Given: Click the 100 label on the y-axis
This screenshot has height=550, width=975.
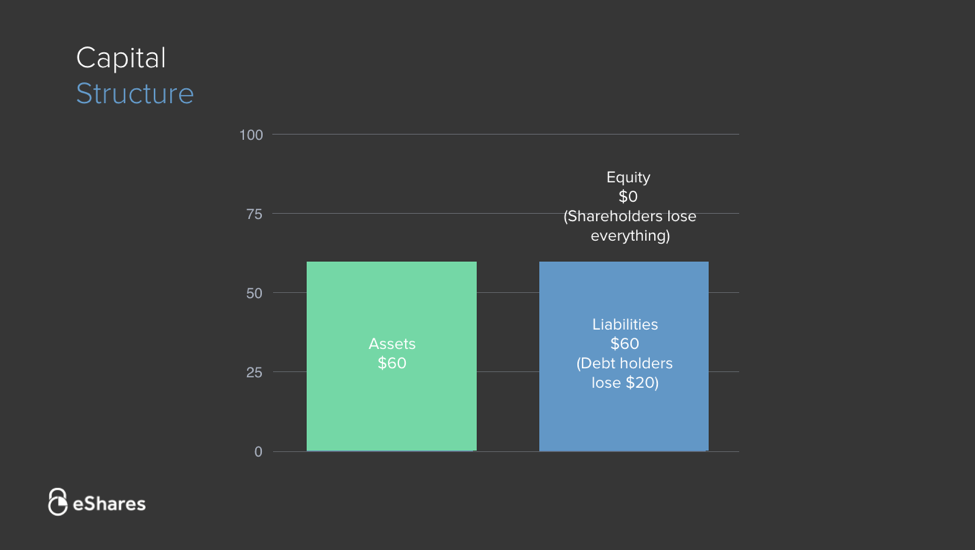Looking at the screenshot, I should pyautogui.click(x=251, y=135).
